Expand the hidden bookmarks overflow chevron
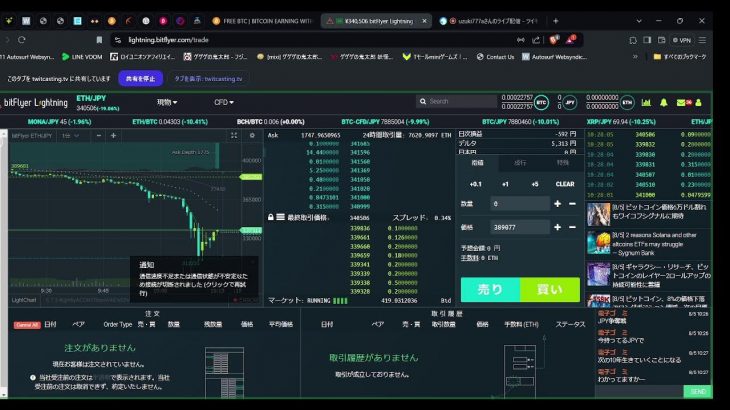Viewport: 730px width, 410px height. (635, 57)
